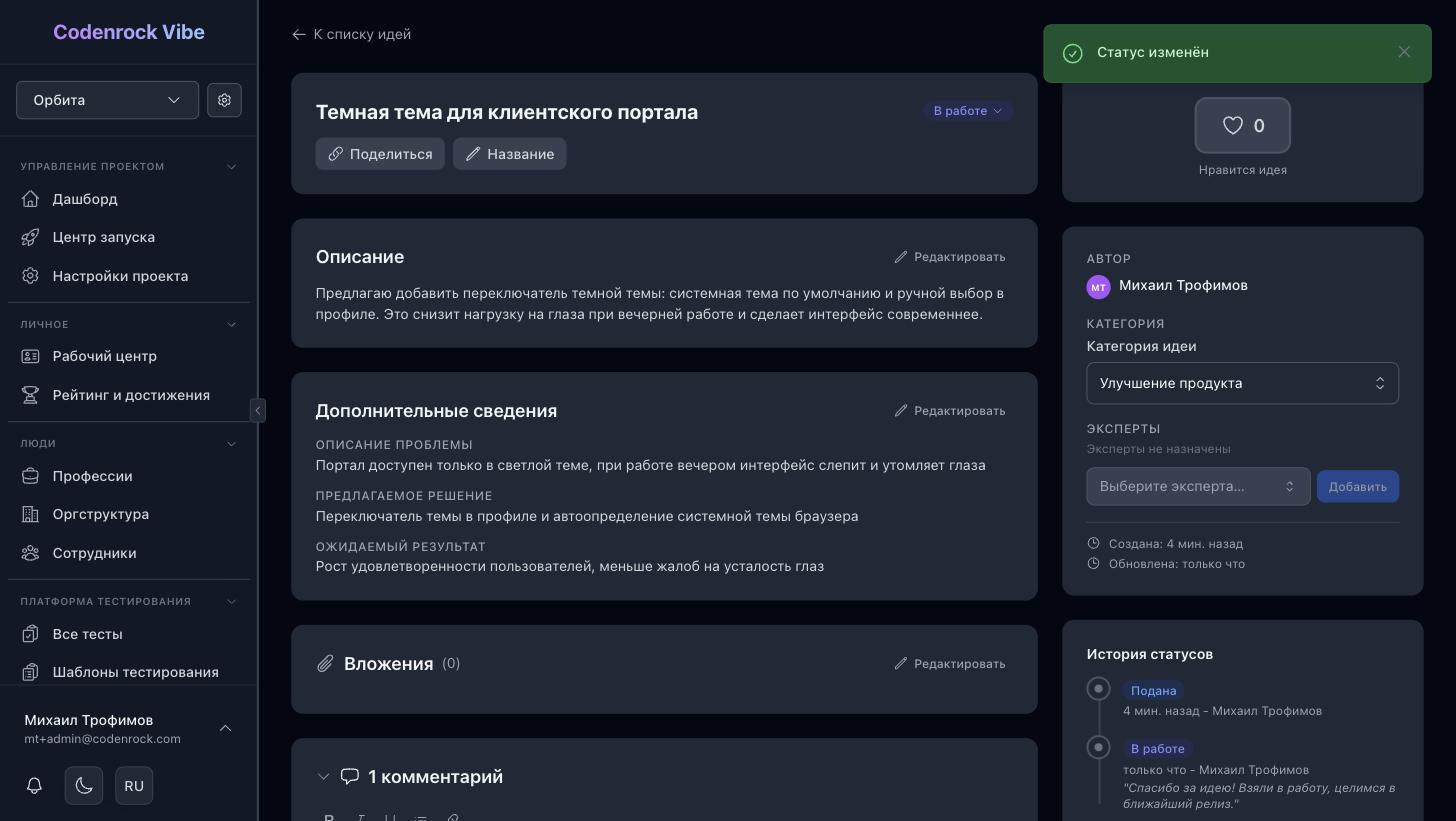Edit the Вложения section
1456x821 pixels.
click(950, 664)
